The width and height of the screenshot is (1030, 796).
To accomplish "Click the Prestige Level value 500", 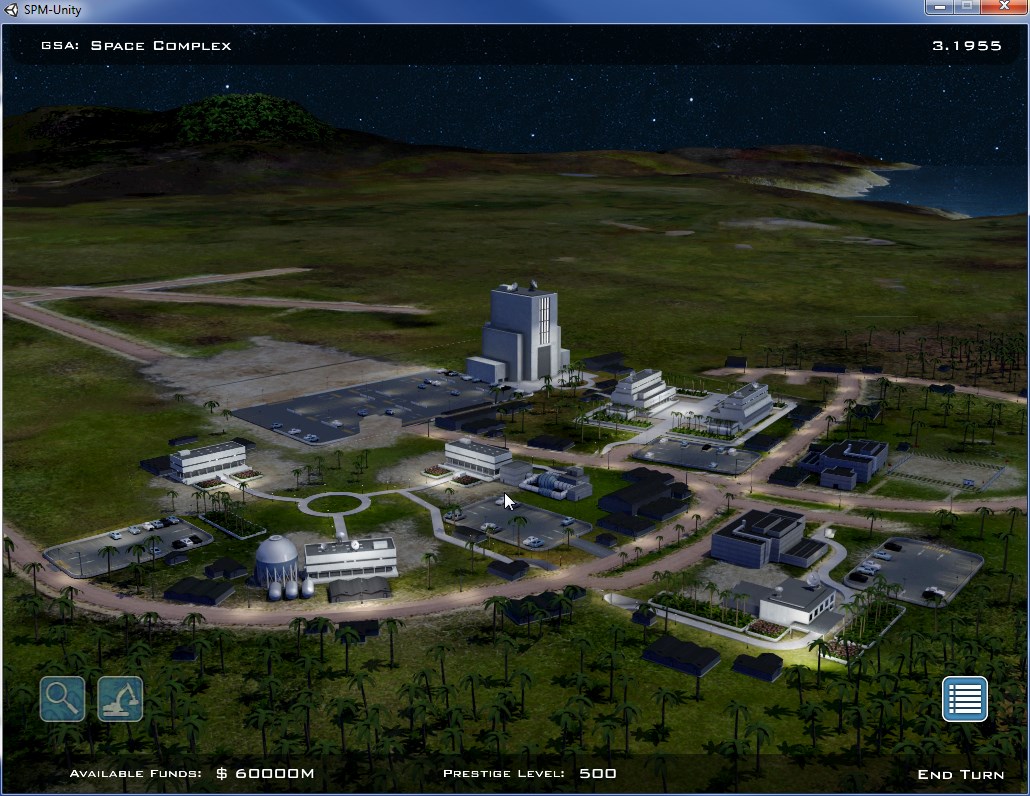I will click(597, 773).
